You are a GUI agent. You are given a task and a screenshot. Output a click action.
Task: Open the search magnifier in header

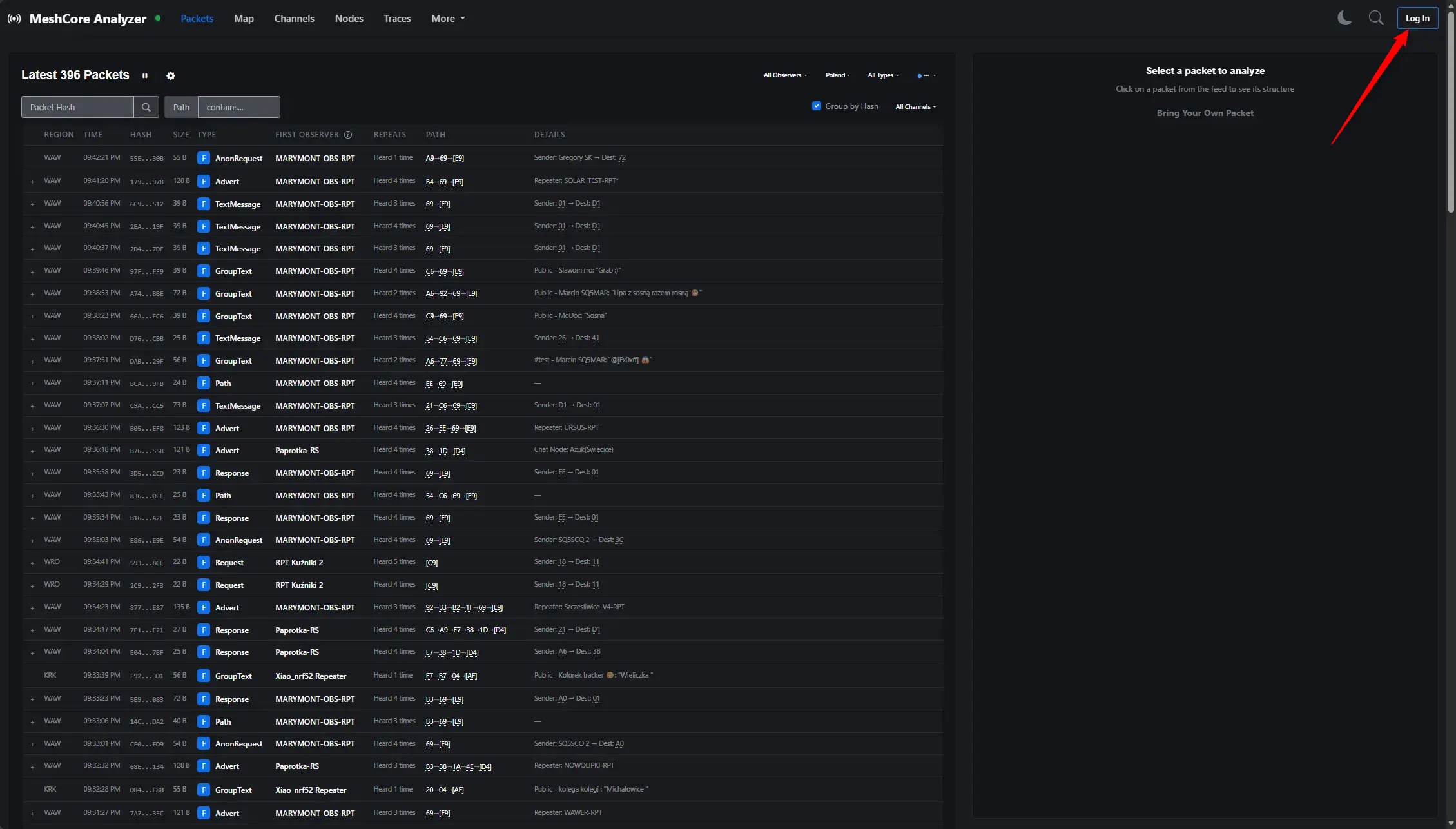tap(1376, 18)
